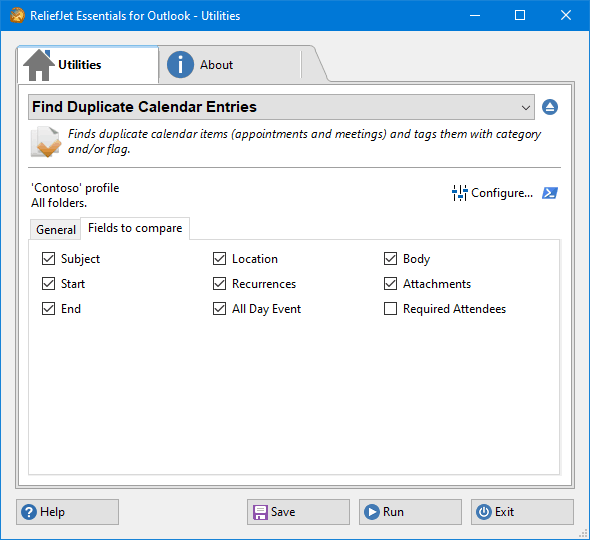Screen dimensions: 590x540
Task: Click the blue command-line arrow icon
Action: pos(550,193)
